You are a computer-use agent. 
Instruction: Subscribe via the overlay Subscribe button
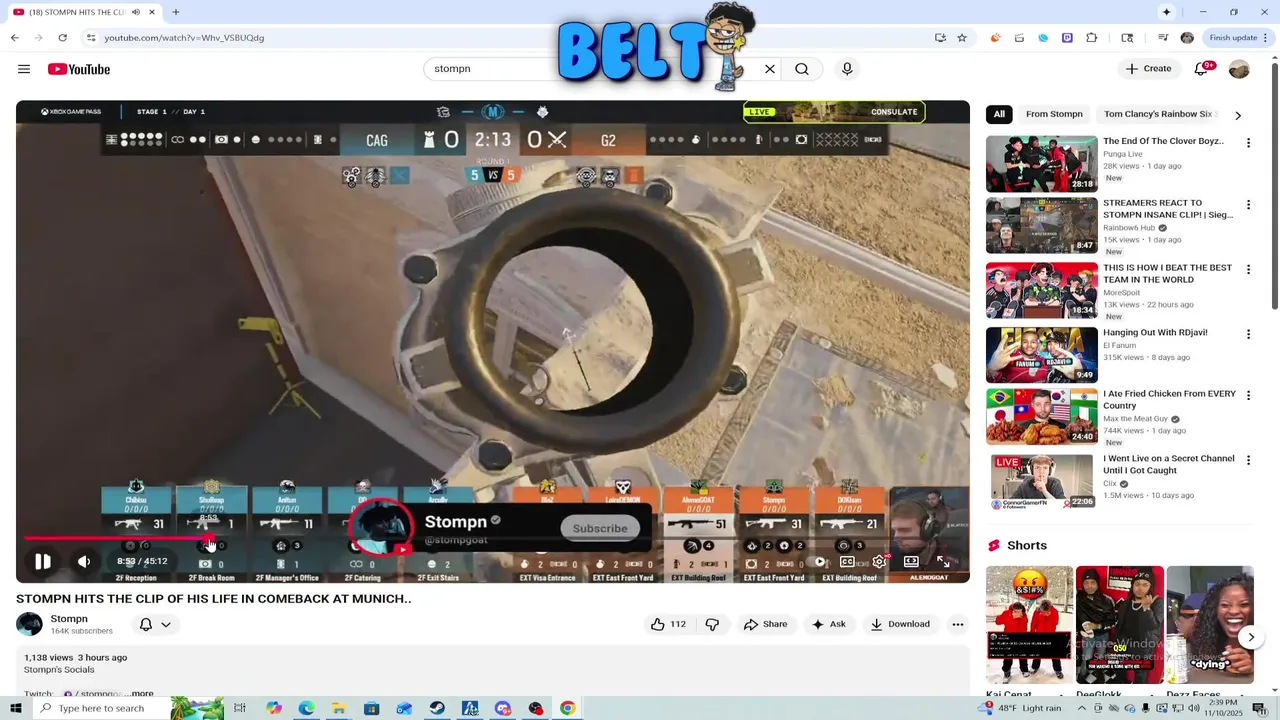coord(600,528)
